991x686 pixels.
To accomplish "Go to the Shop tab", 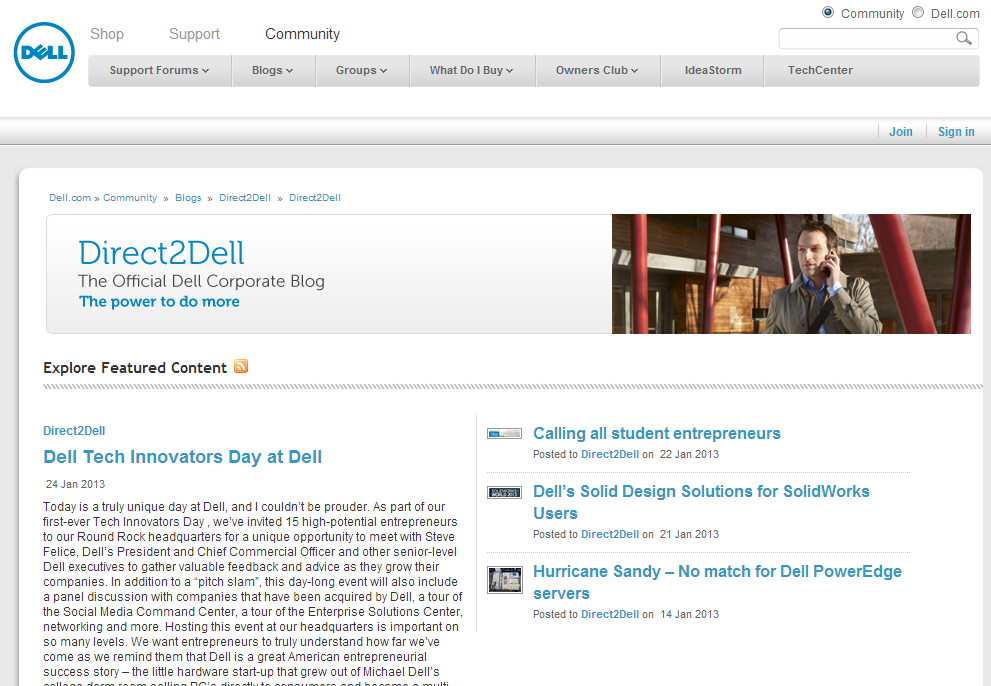I will coord(107,34).
